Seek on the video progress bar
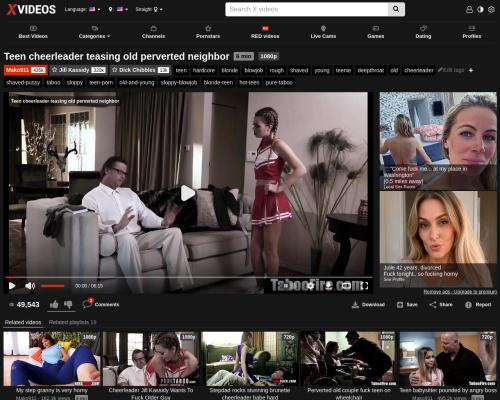Viewport: 500px width, 400px height. tap(188, 277)
